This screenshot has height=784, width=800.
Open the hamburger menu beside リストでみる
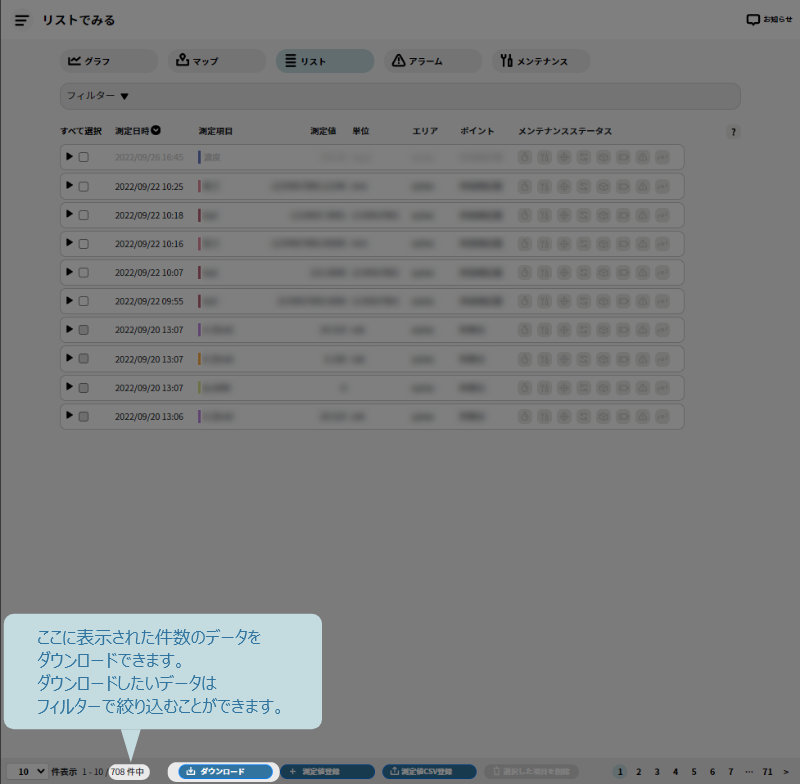click(x=21, y=20)
